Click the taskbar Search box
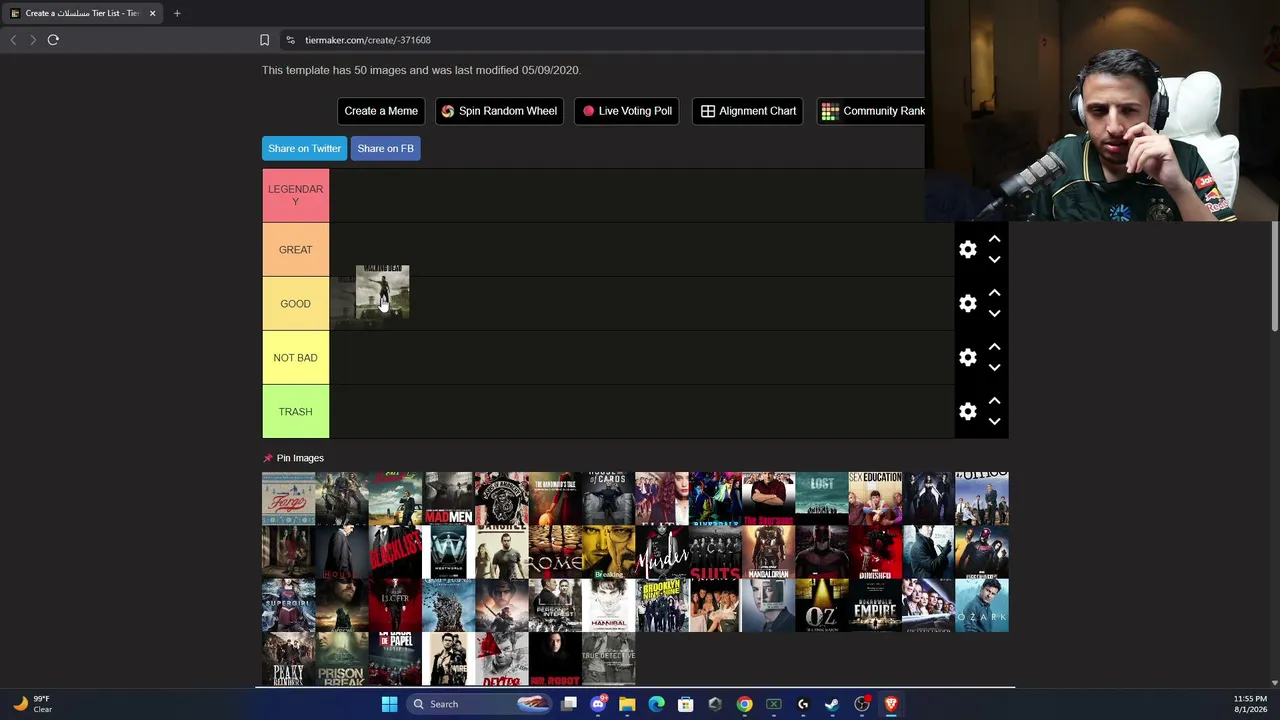This screenshot has height=720, width=1280. (480, 704)
